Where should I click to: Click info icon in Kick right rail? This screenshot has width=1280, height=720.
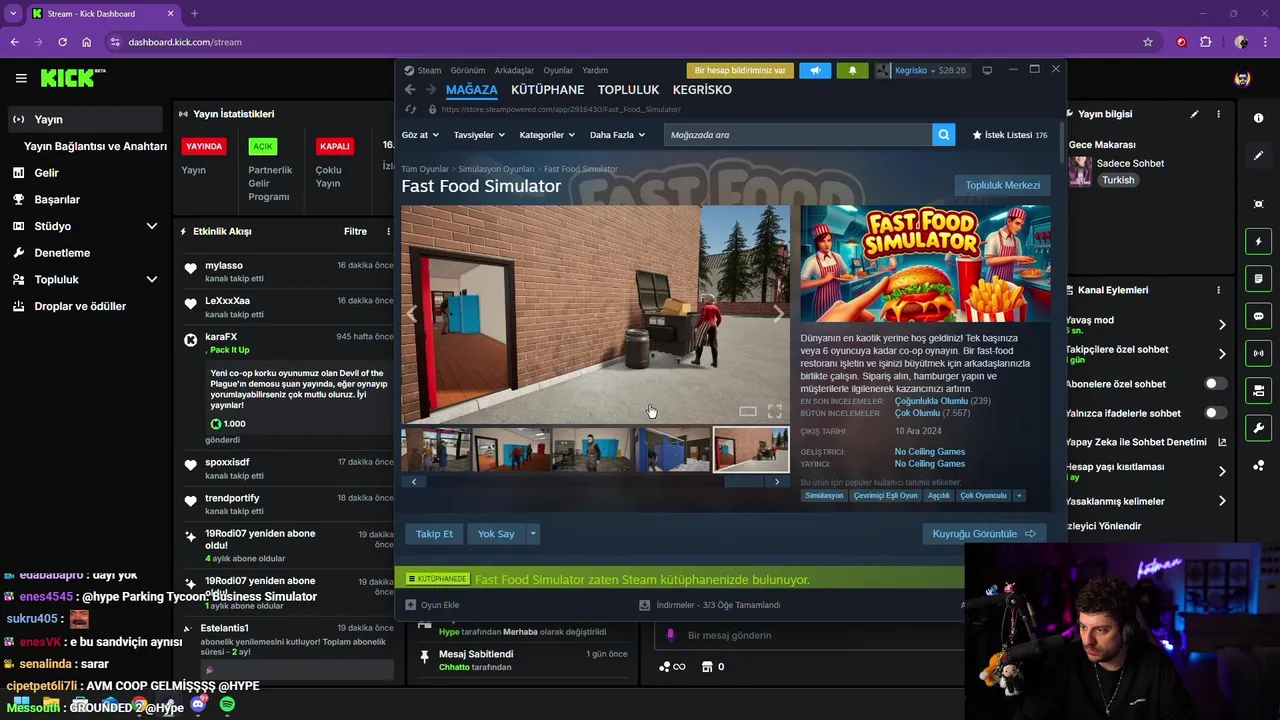tap(1258, 118)
